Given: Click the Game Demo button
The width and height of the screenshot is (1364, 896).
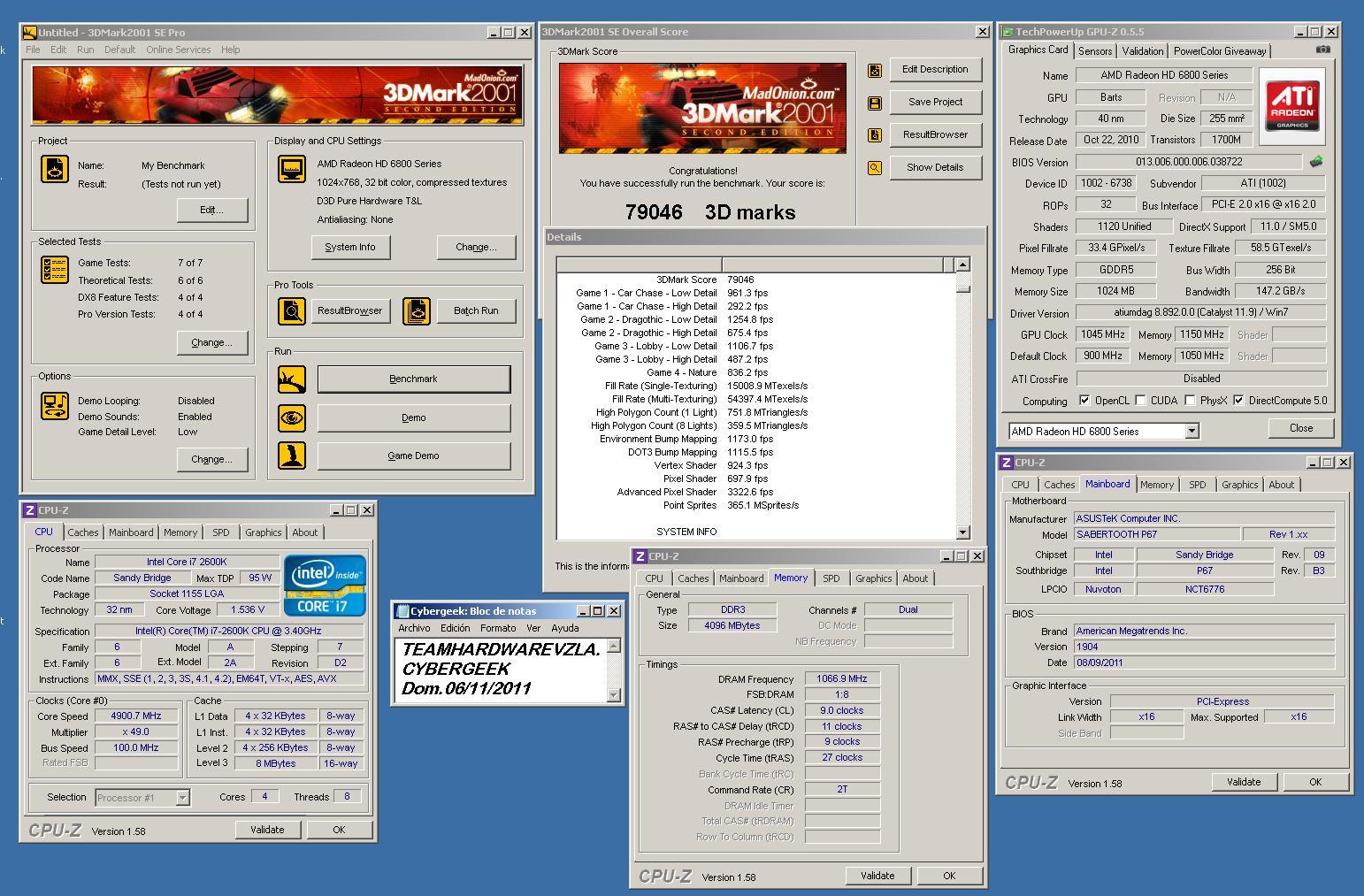Looking at the screenshot, I should [x=414, y=456].
